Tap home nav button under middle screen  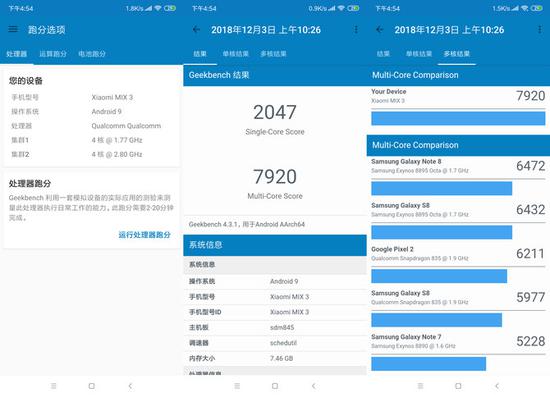point(275,386)
